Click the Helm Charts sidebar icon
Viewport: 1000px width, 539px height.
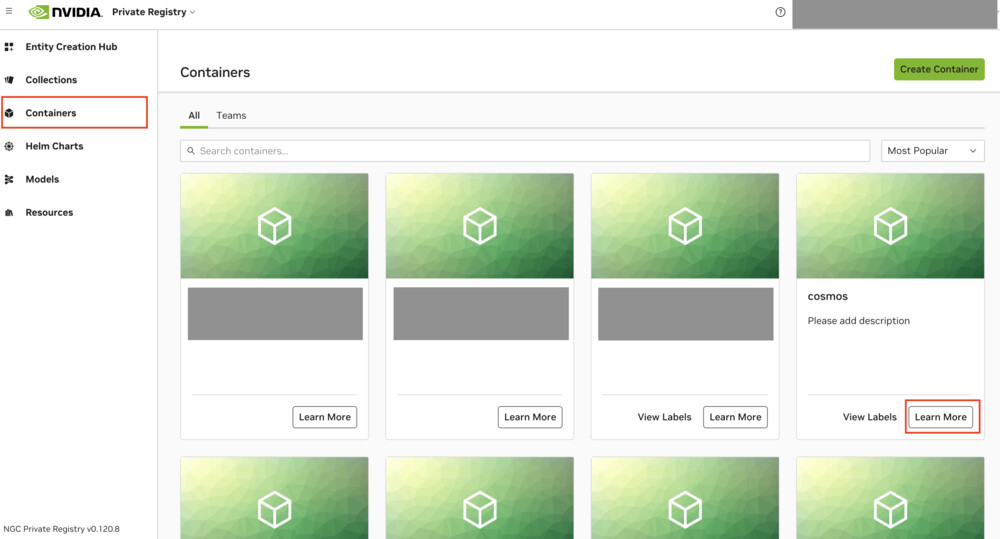[10, 146]
